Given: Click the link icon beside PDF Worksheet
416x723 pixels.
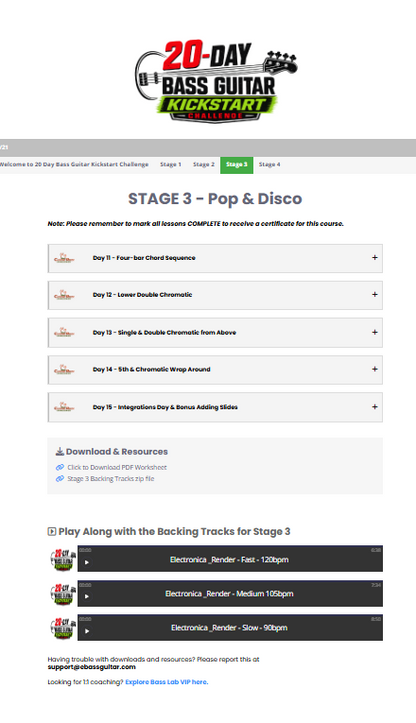Looking at the screenshot, I should [60, 467].
